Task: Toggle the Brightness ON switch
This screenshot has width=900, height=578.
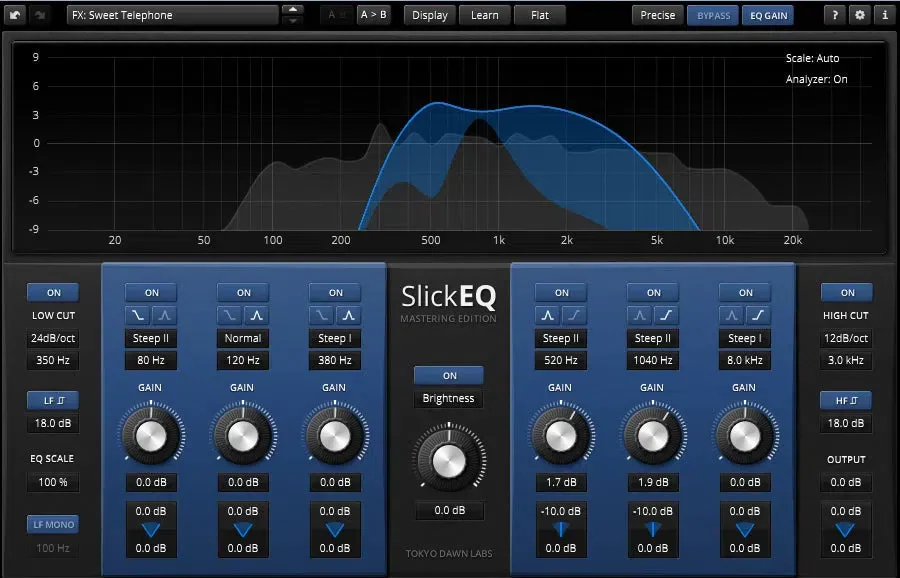Action: tap(449, 375)
